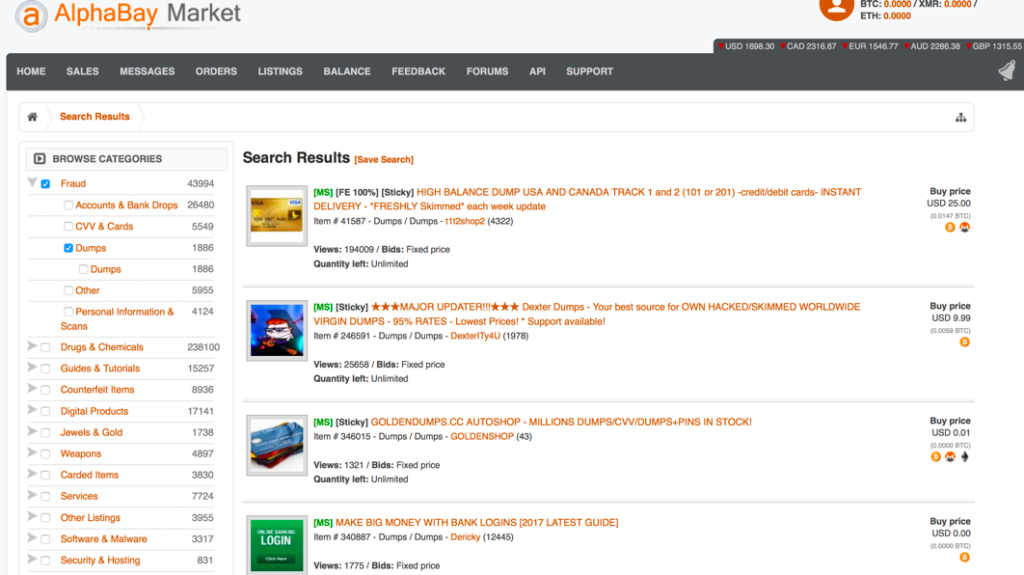The width and height of the screenshot is (1024, 575).
Task: Open the HOME nav item
Action: tap(31, 71)
